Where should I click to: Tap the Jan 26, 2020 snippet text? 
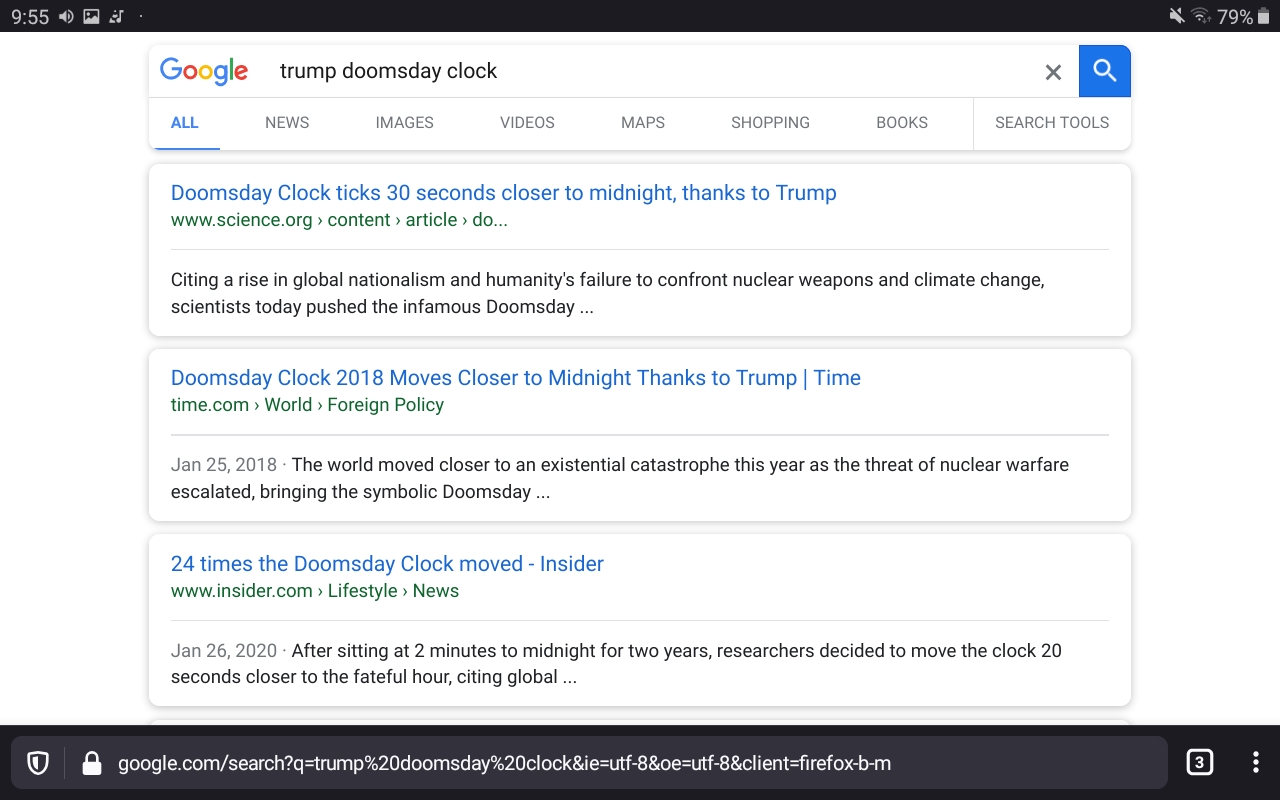click(x=616, y=664)
